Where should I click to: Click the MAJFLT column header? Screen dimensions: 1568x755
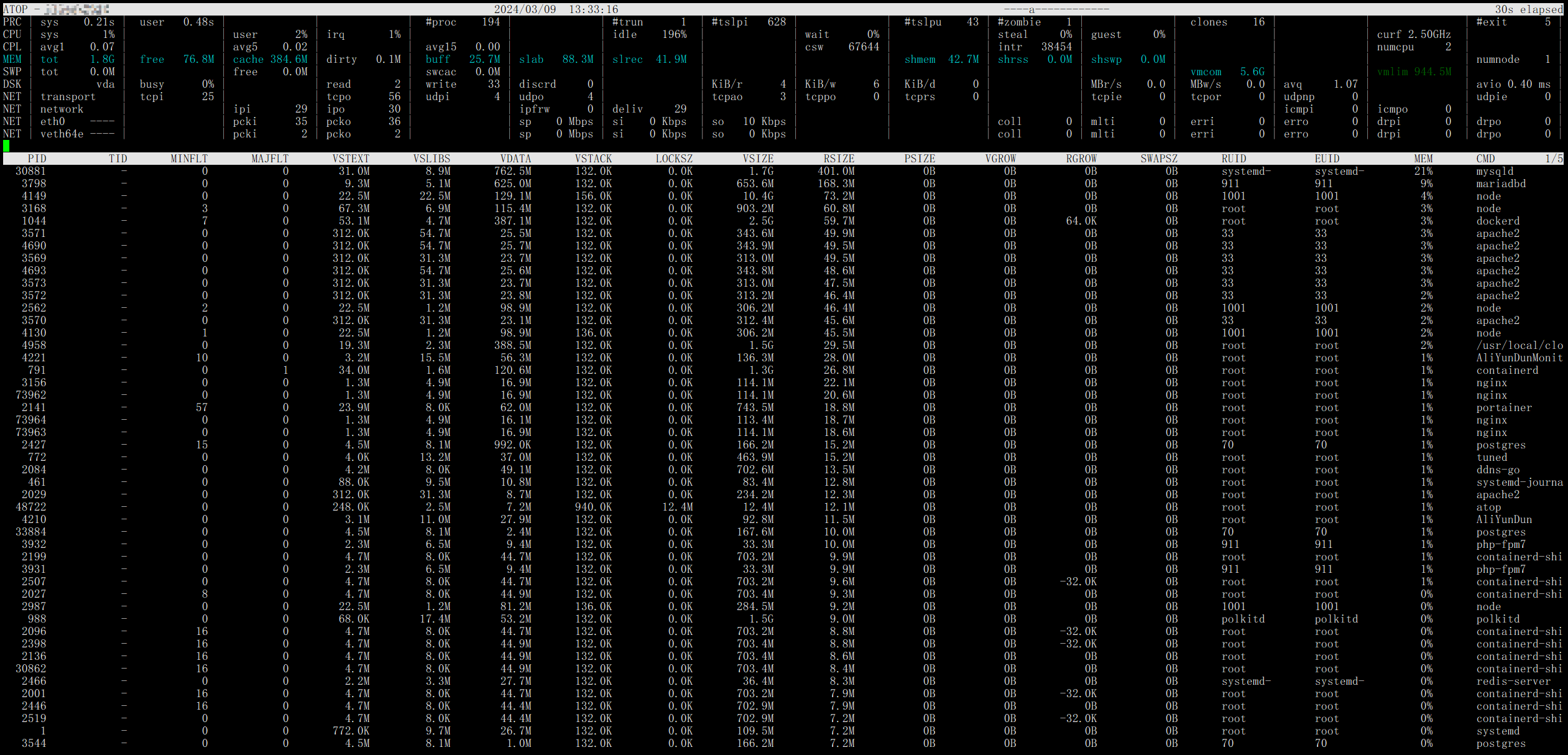270,159
